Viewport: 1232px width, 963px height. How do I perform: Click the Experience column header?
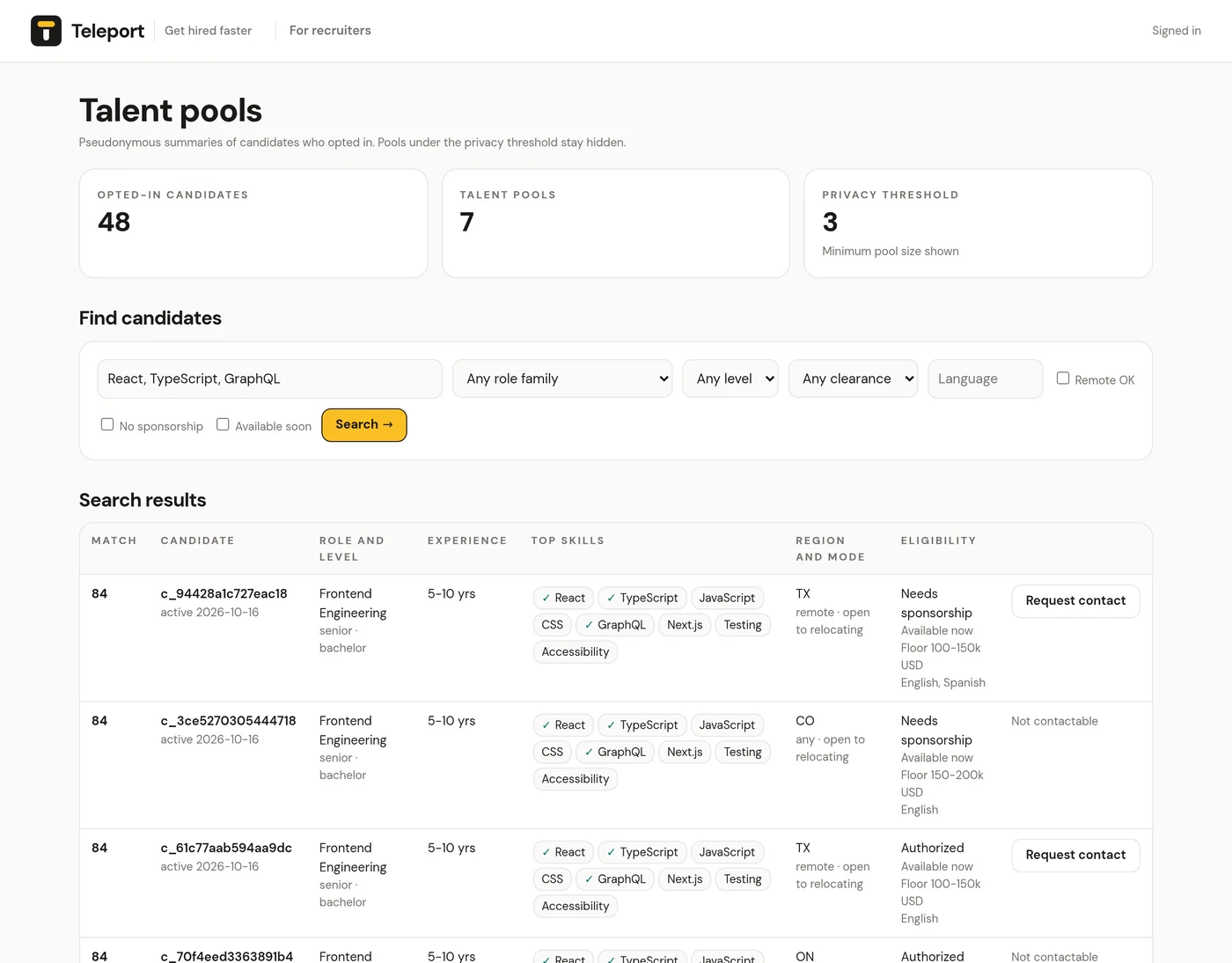(x=467, y=540)
